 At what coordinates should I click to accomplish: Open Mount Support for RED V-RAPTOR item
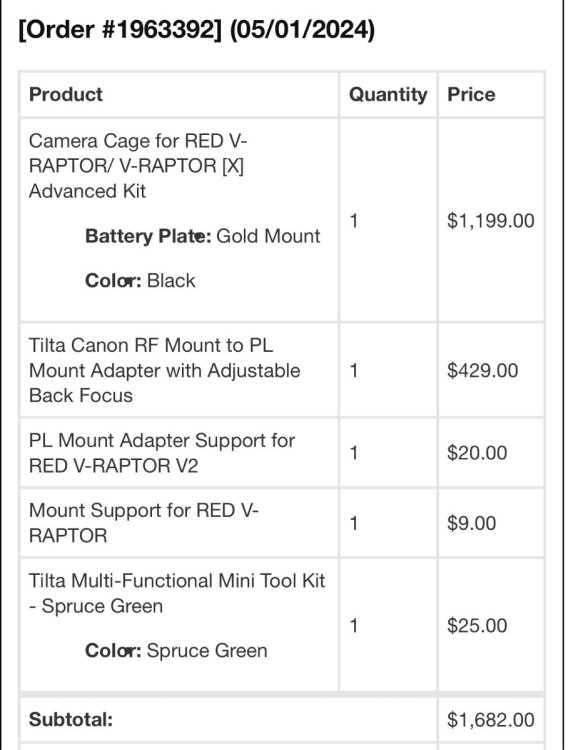(x=144, y=523)
